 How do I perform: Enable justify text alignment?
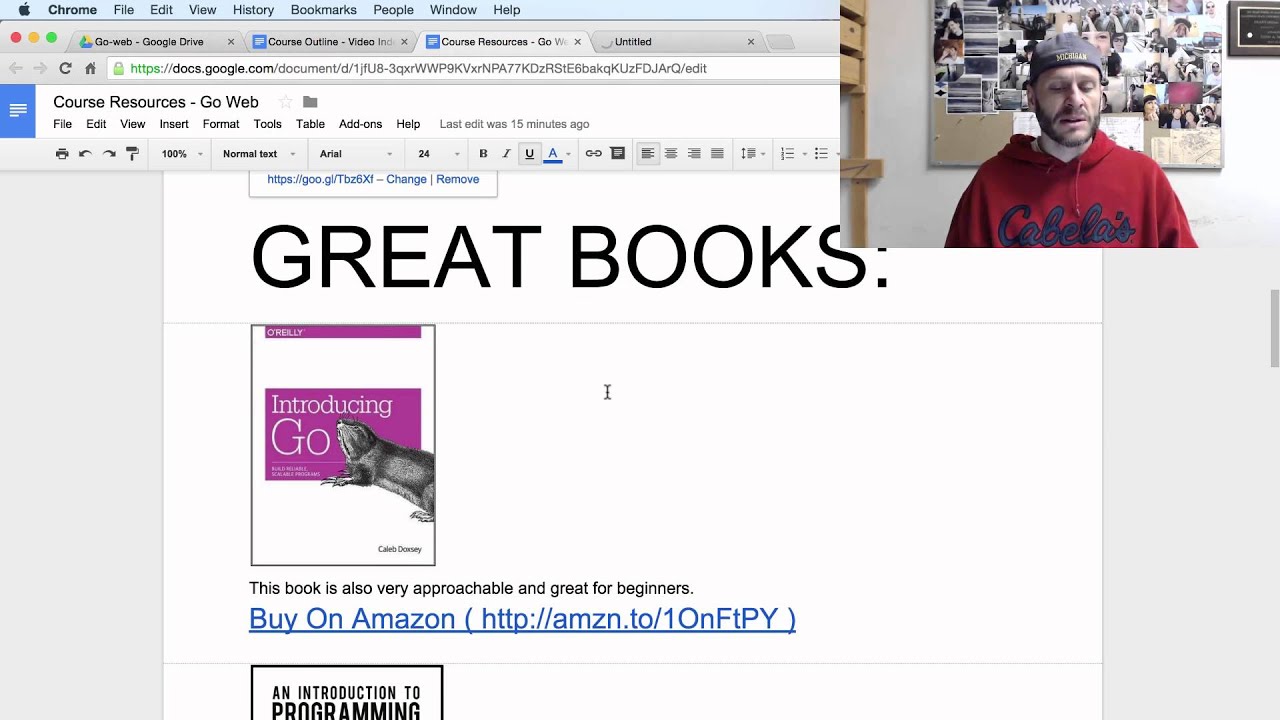[x=717, y=154]
